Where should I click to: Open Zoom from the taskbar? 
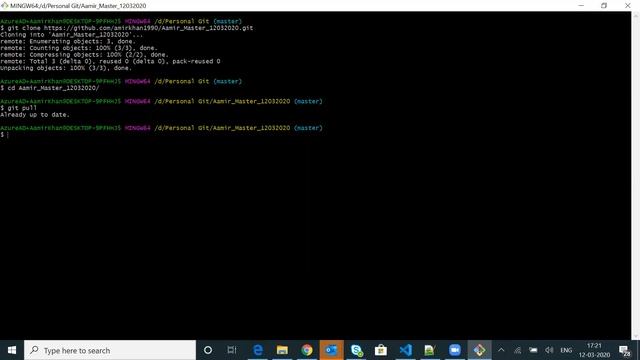[455, 350]
